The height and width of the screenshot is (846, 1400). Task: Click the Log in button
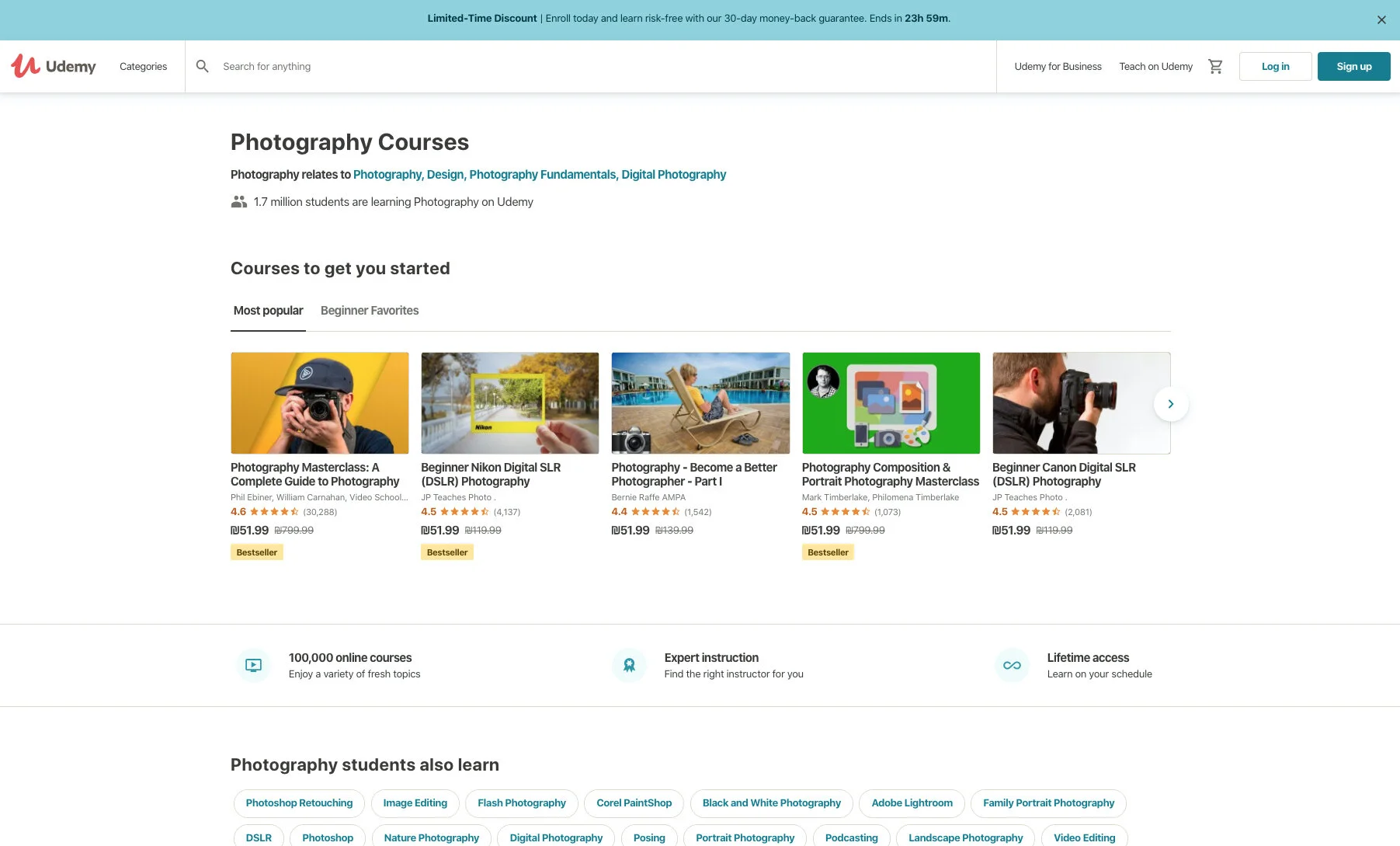coord(1275,66)
